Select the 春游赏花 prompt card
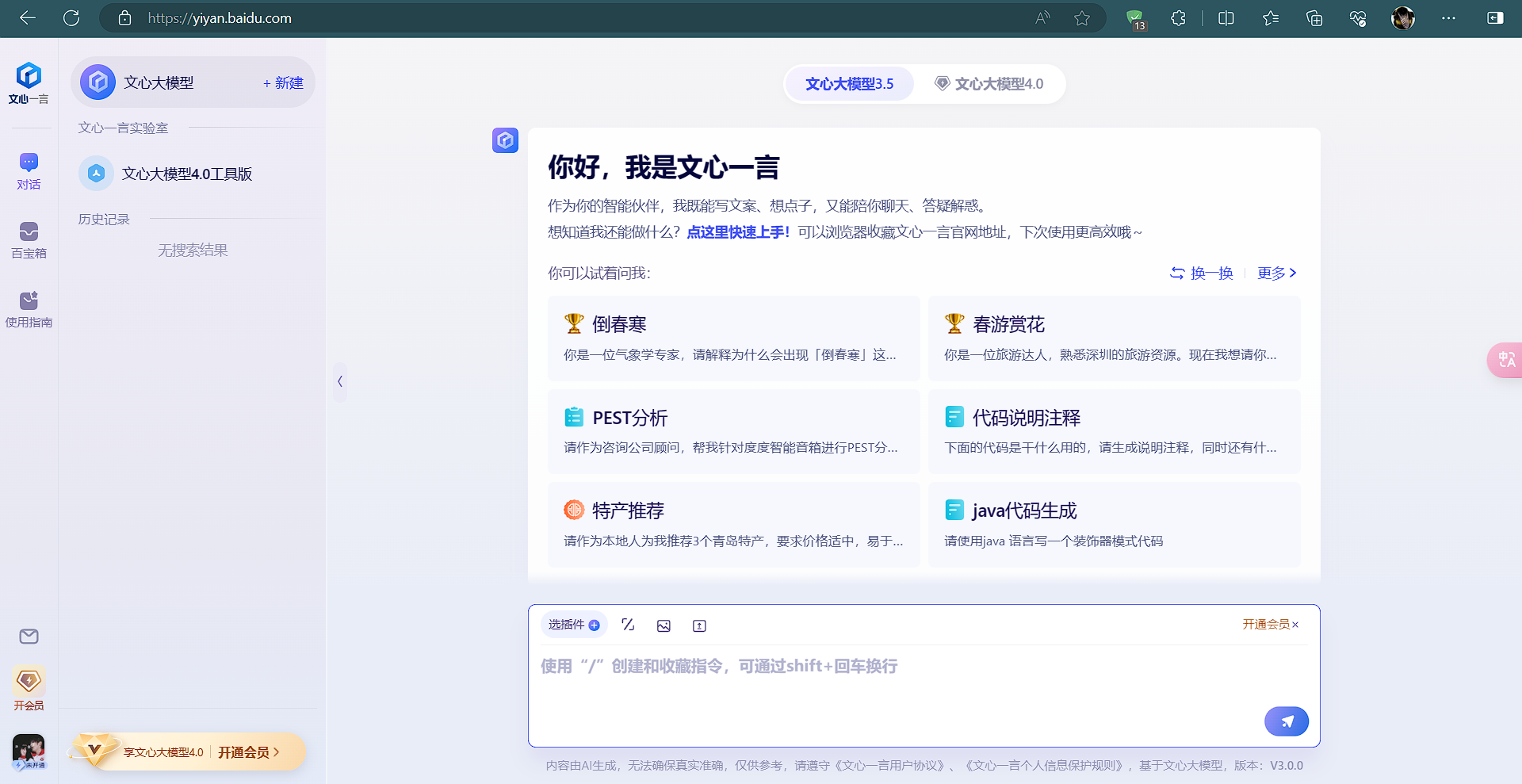 click(1114, 338)
